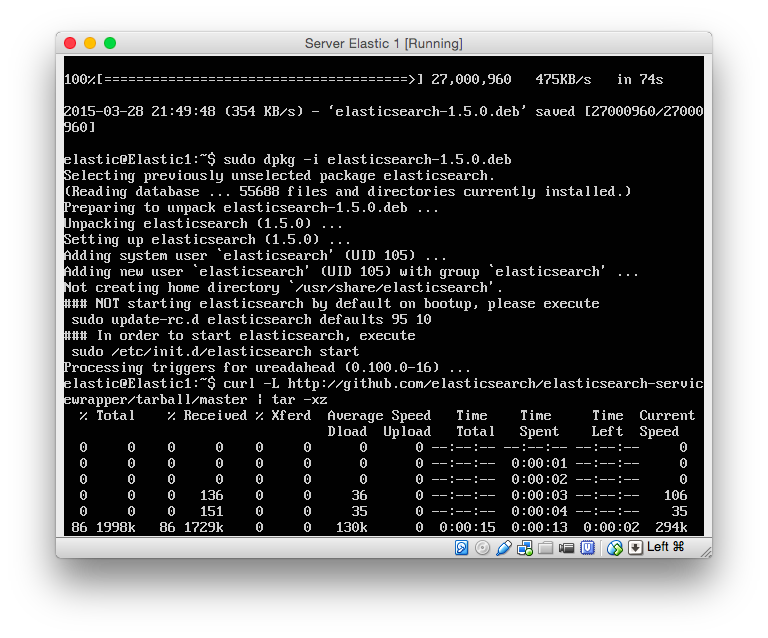Viewport: 768px width, 638px height.
Task: Minimize the VM window with yellow button
Action: pos(90,43)
